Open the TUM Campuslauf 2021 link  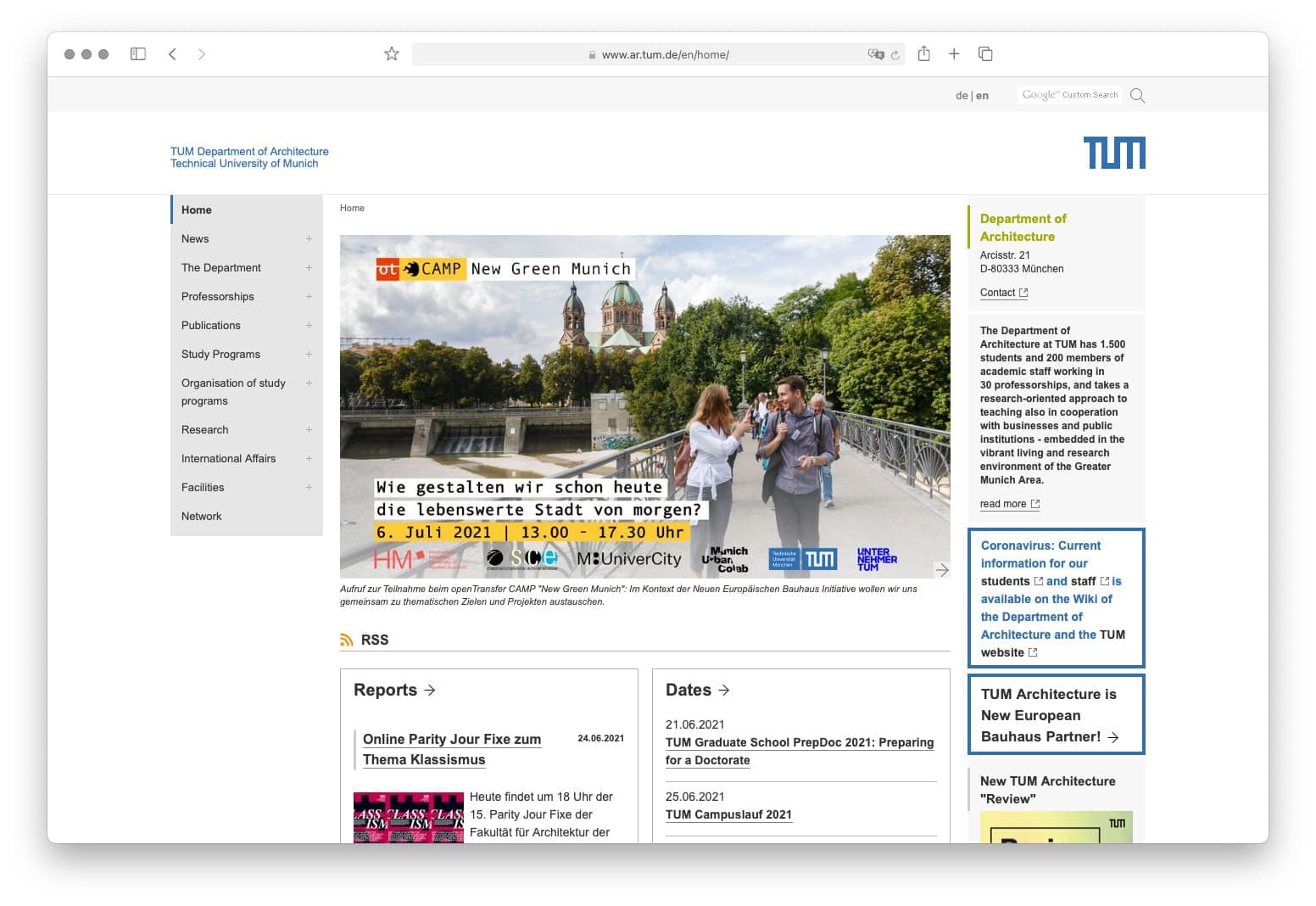[x=728, y=814]
